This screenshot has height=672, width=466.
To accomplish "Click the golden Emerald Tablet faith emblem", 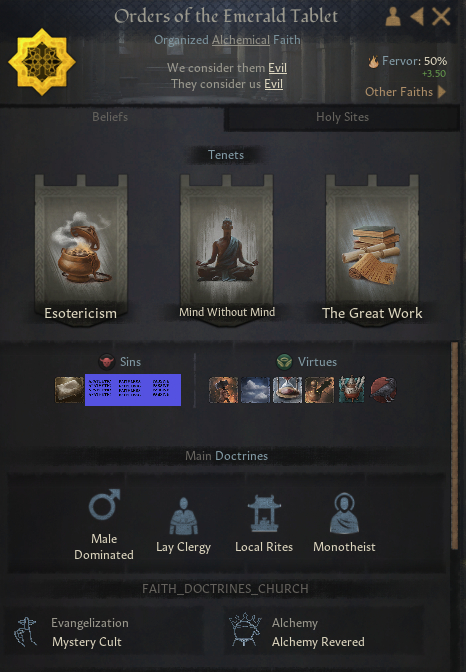I will click(x=42, y=62).
